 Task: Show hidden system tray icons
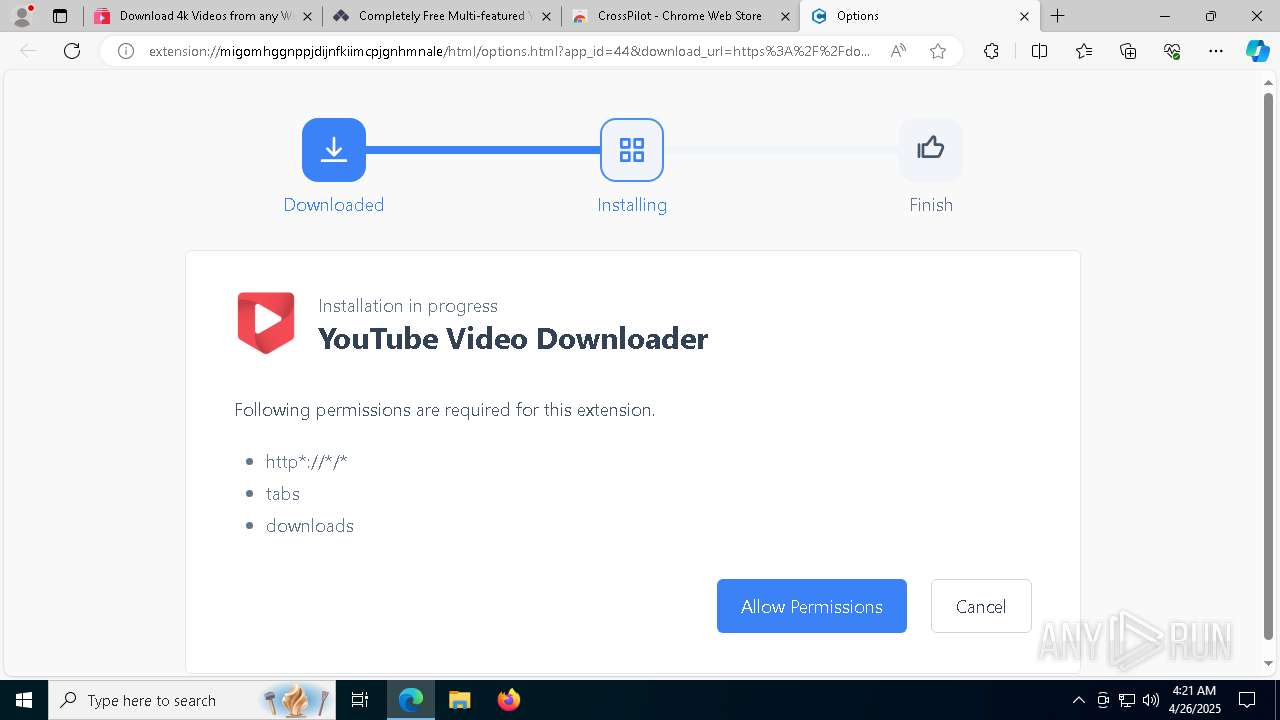tap(1078, 700)
